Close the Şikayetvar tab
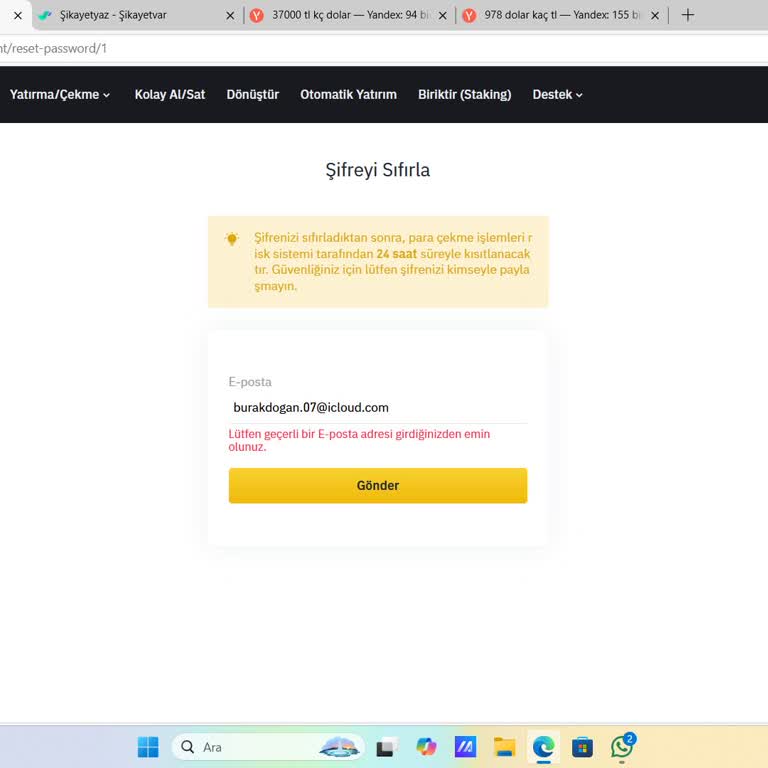This screenshot has width=768, height=768. (230, 16)
